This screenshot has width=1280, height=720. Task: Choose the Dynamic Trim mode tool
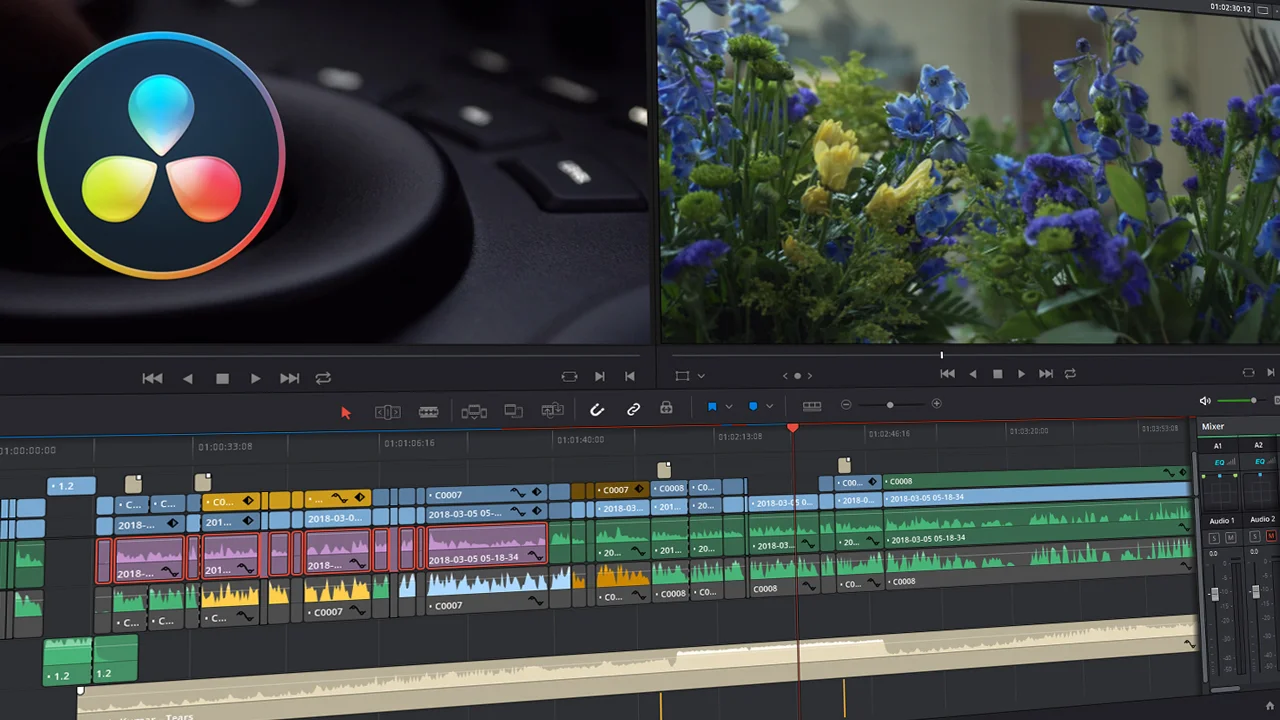[429, 411]
